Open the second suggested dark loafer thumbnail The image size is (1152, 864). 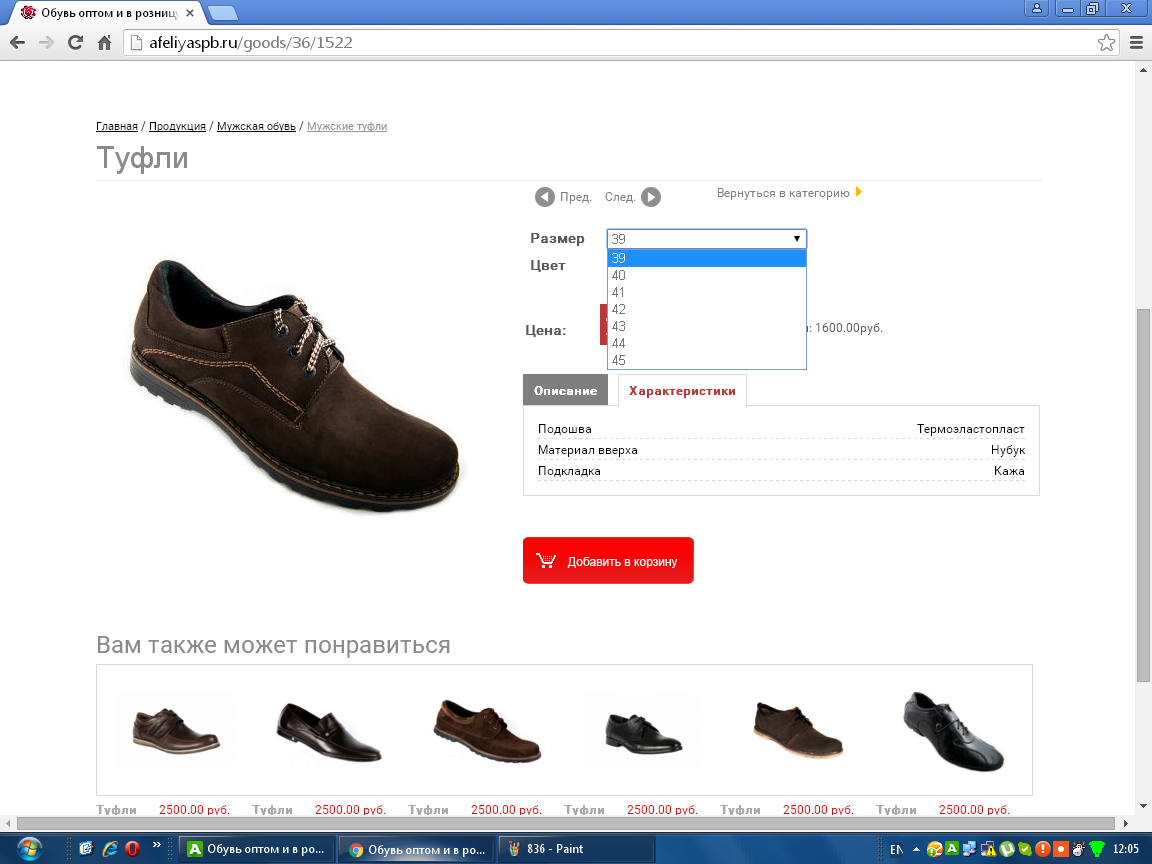328,732
